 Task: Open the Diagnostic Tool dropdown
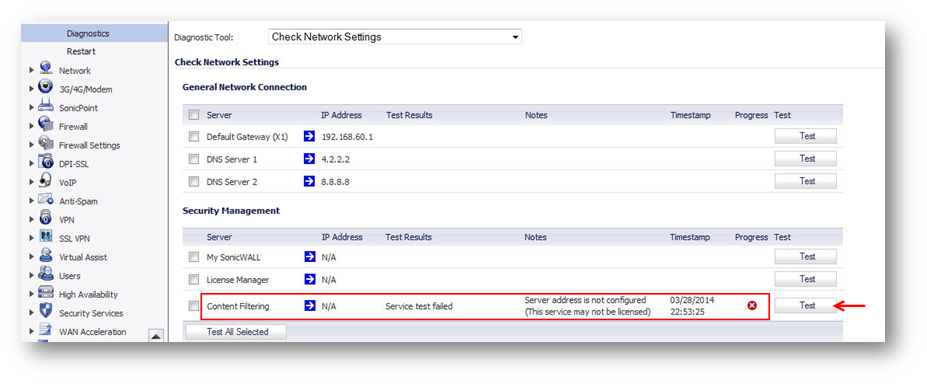[394, 37]
